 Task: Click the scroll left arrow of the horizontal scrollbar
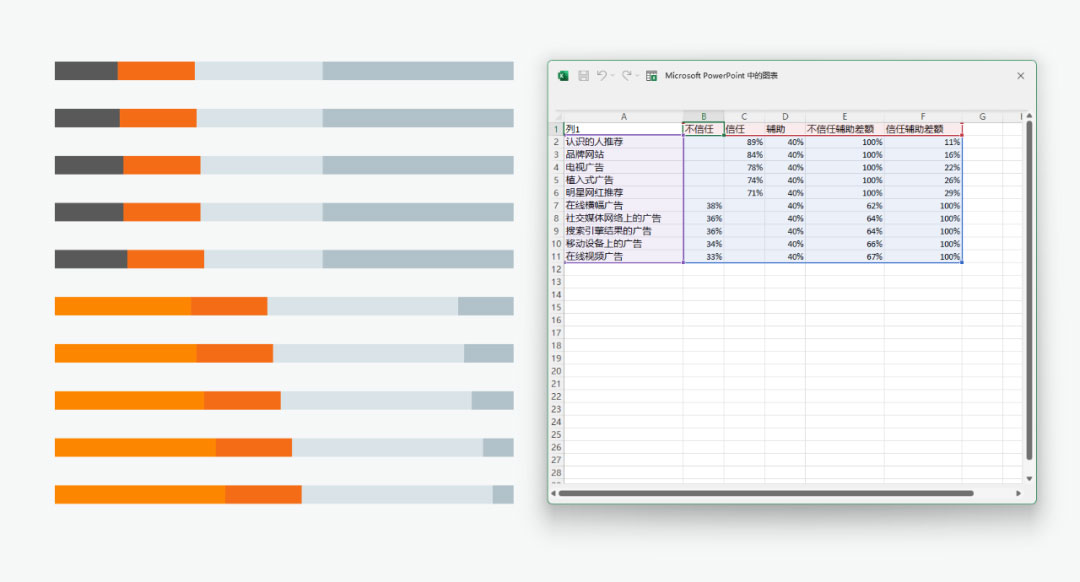[553, 493]
